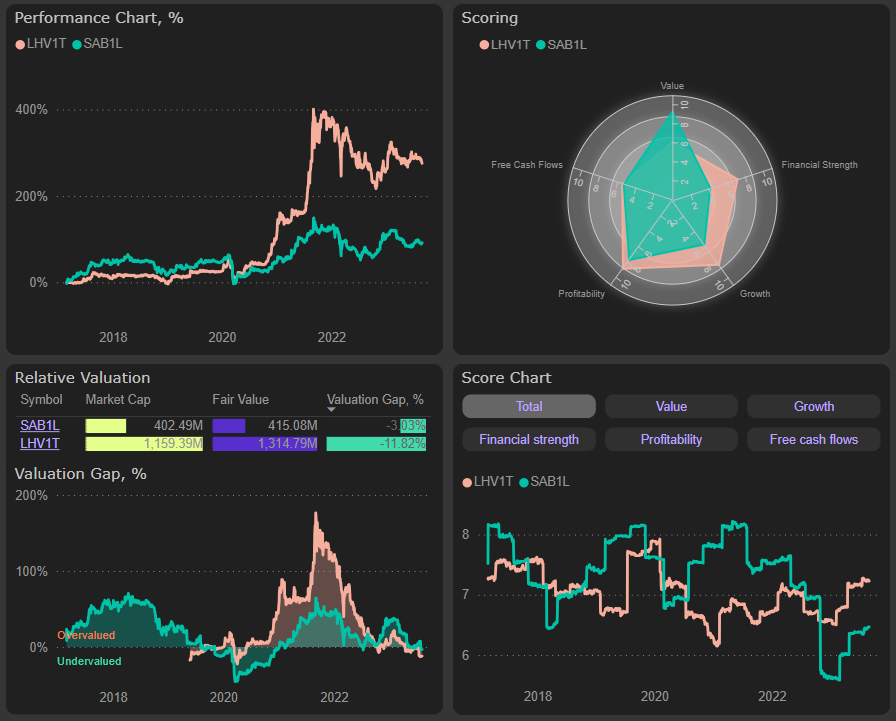Sort table by Symbol column header
The width and height of the screenshot is (896, 721).
click(41, 400)
